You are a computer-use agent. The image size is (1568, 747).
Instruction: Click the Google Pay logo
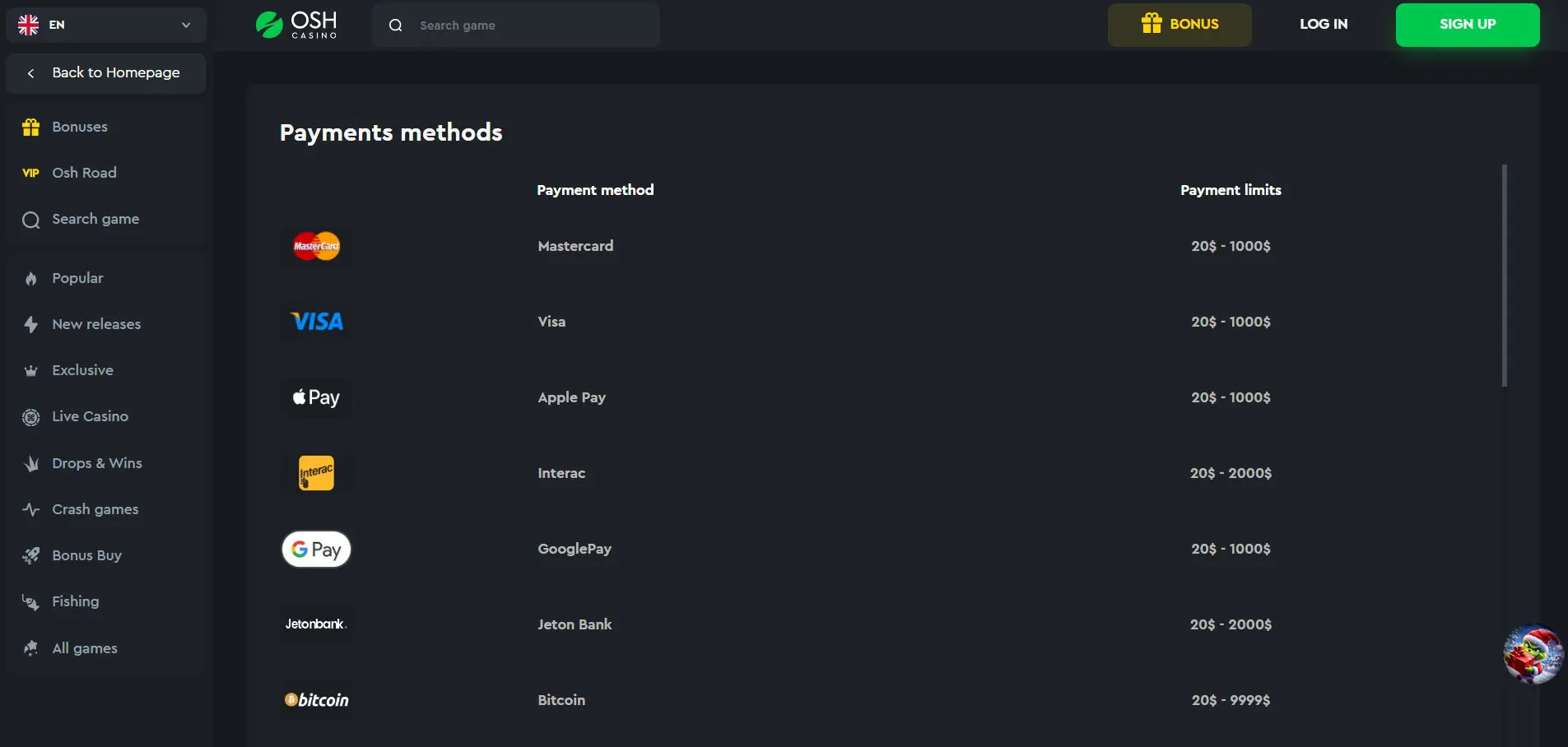(x=317, y=549)
